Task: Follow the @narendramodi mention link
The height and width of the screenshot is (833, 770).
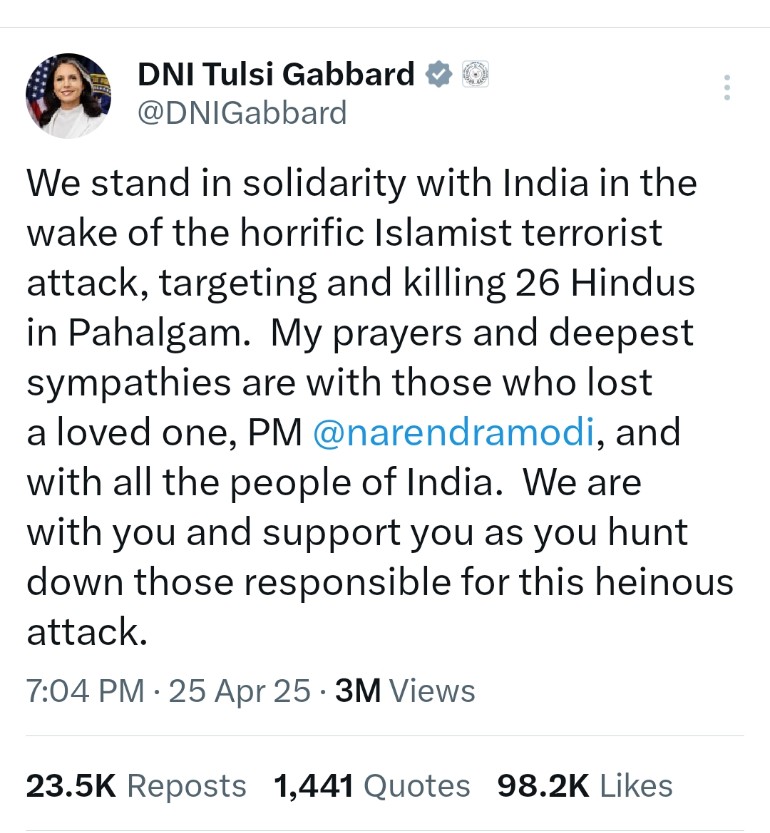Action: pyautogui.click(x=456, y=433)
